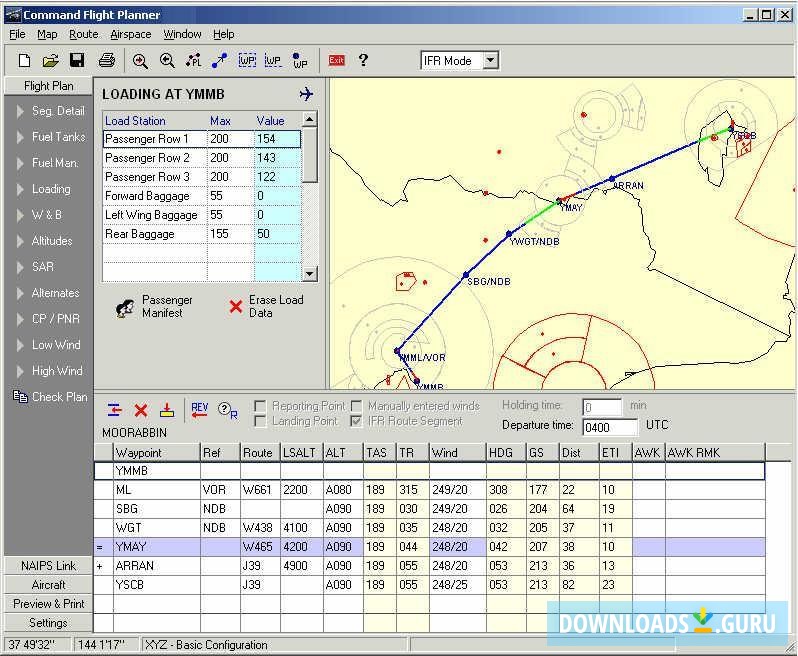Click the New flight plan icon
Image resolution: width=798 pixels, height=656 pixels.
click(x=24, y=61)
